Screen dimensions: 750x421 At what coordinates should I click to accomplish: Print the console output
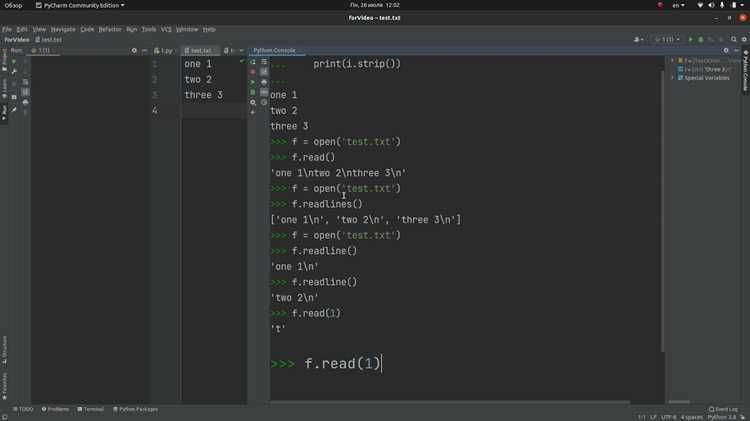click(x=264, y=82)
